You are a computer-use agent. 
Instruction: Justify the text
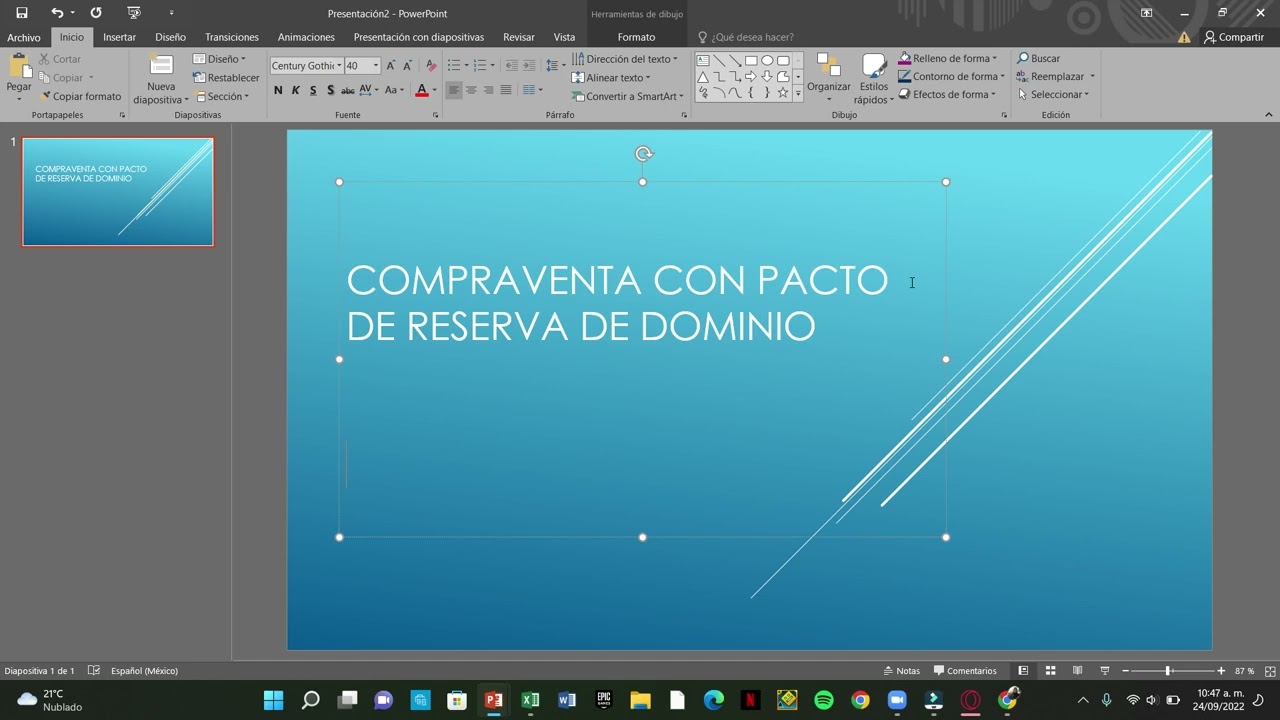point(506,90)
